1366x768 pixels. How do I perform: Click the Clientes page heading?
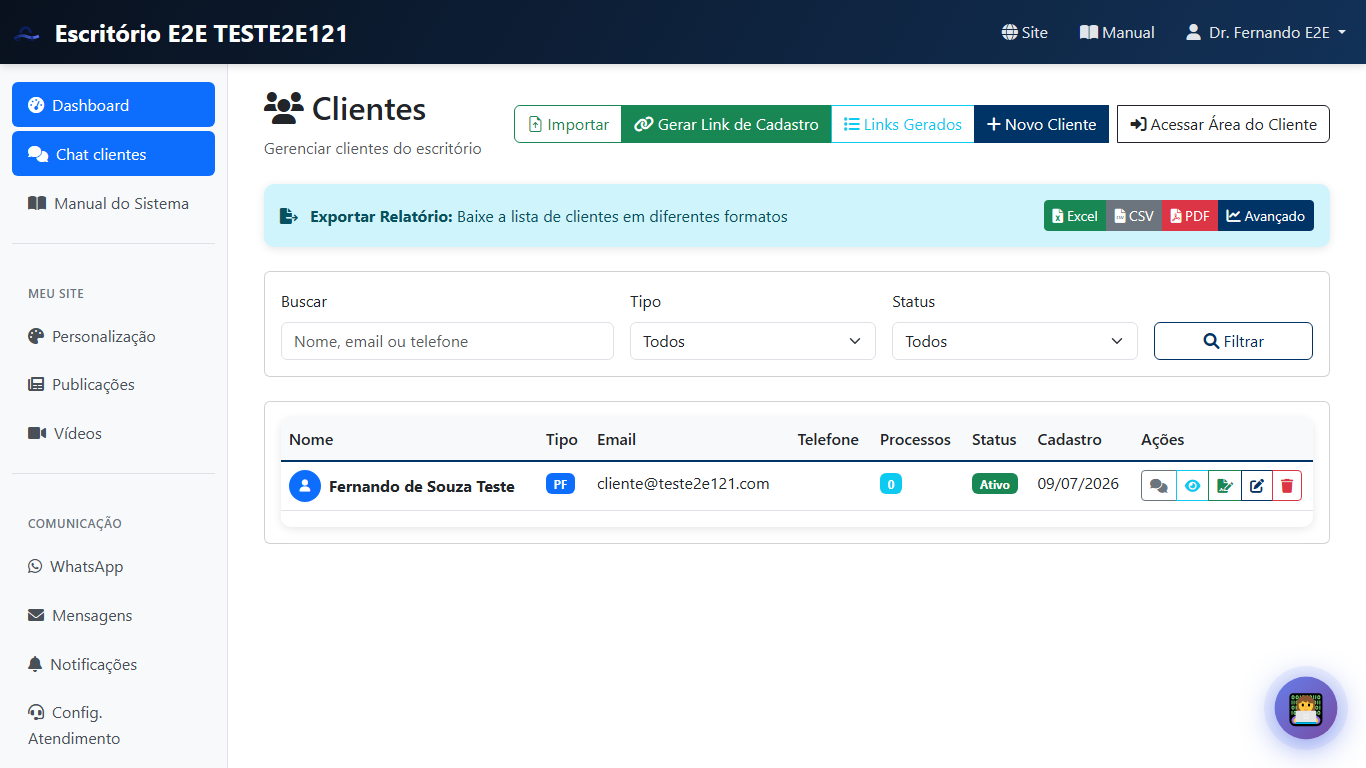tap(345, 108)
